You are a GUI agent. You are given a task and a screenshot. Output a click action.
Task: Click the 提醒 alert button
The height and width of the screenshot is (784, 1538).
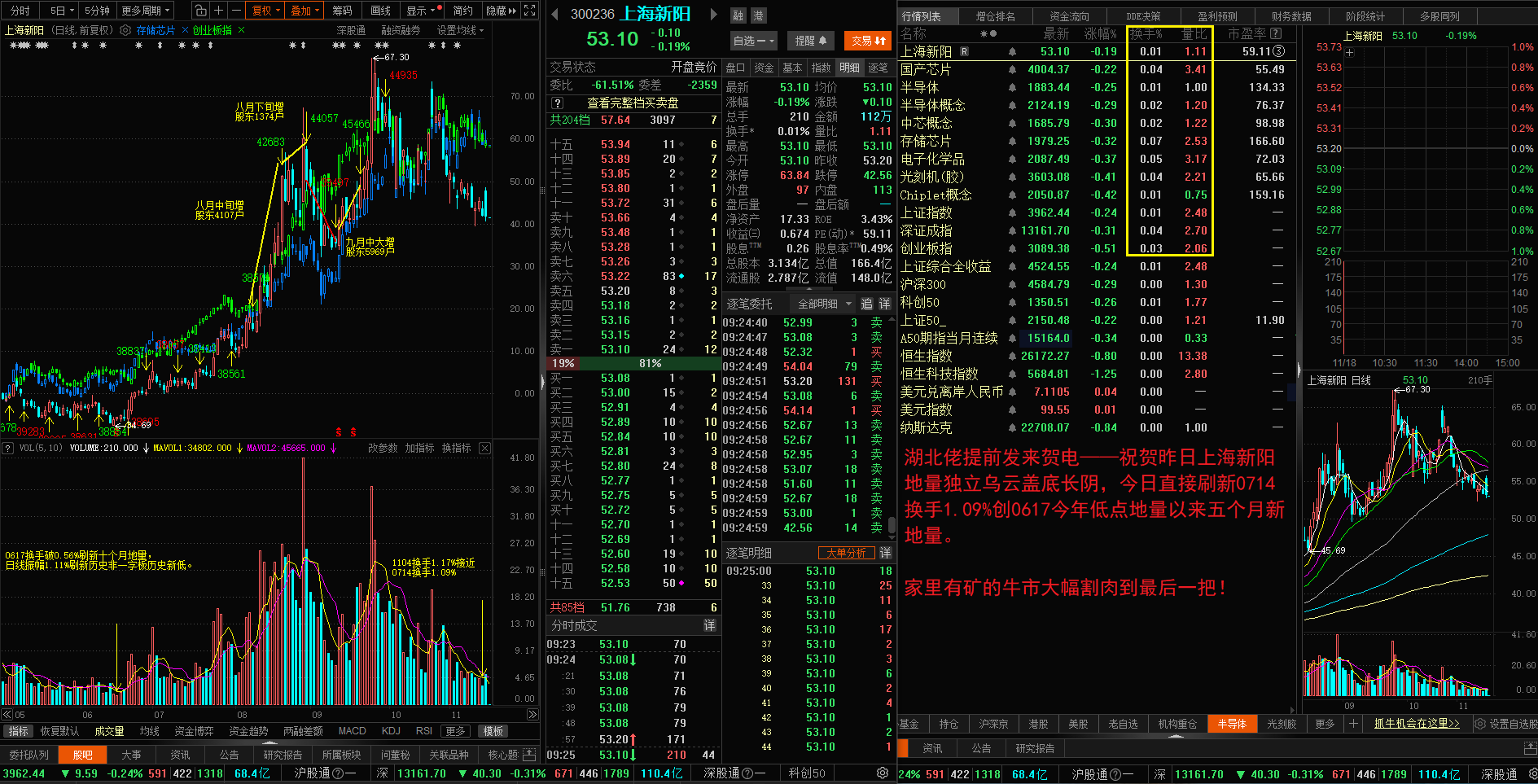click(x=810, y=41)
